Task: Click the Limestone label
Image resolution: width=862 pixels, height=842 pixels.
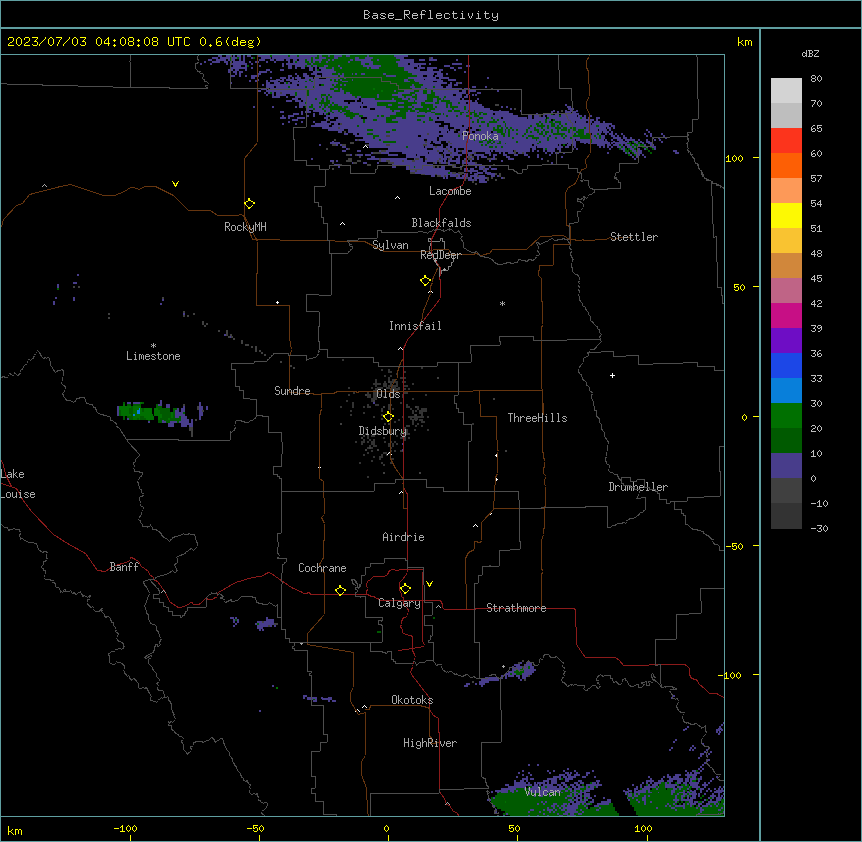Action: pos(153,356)
